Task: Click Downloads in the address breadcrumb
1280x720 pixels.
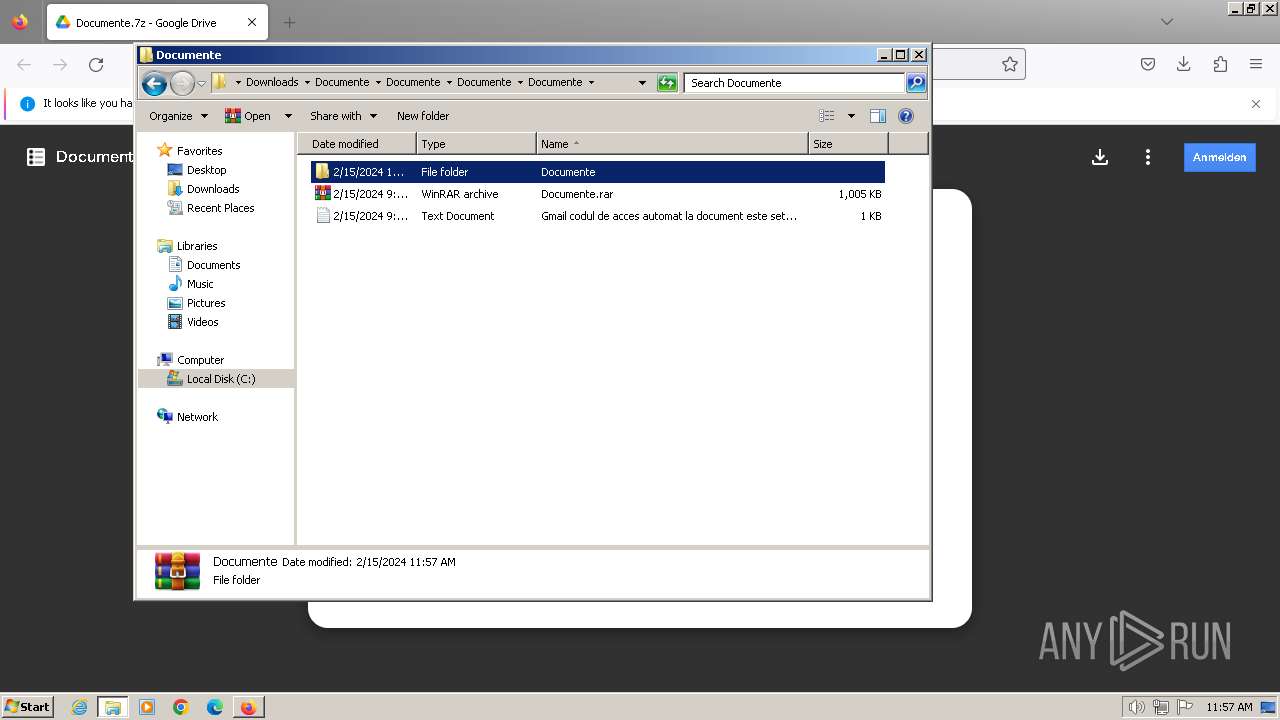Action: [x=272, y=83]
